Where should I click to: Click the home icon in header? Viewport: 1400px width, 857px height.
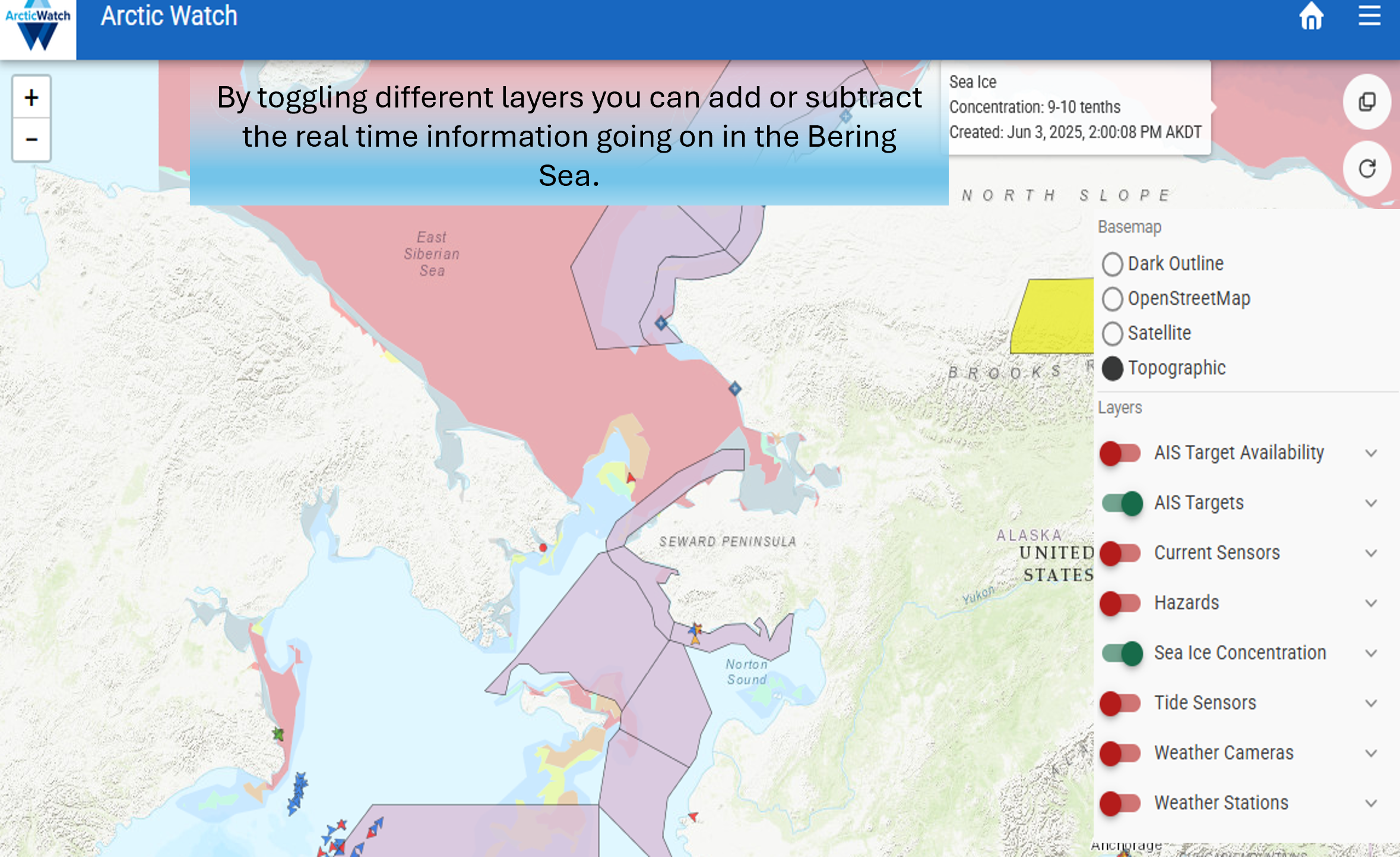click(x=1311, y=16)
